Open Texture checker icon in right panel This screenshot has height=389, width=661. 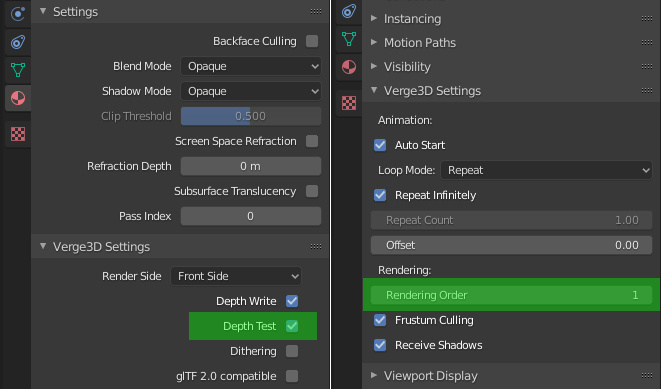click(x=349, y=103)
